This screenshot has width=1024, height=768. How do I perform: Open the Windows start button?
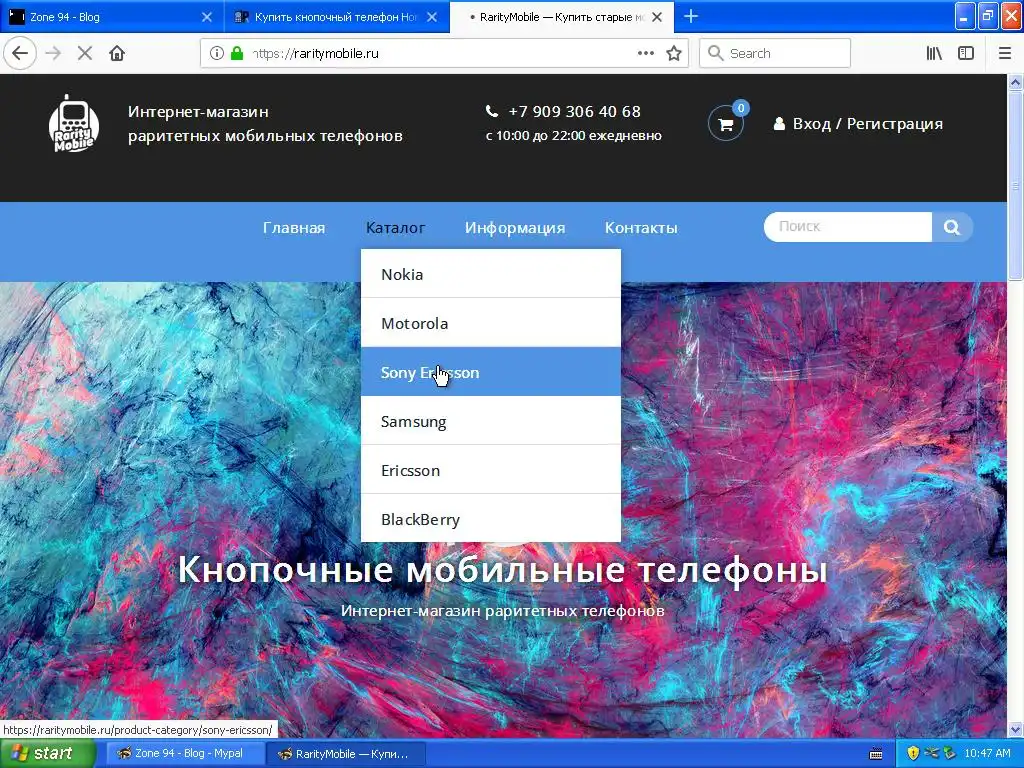click(x=48, y=754)
